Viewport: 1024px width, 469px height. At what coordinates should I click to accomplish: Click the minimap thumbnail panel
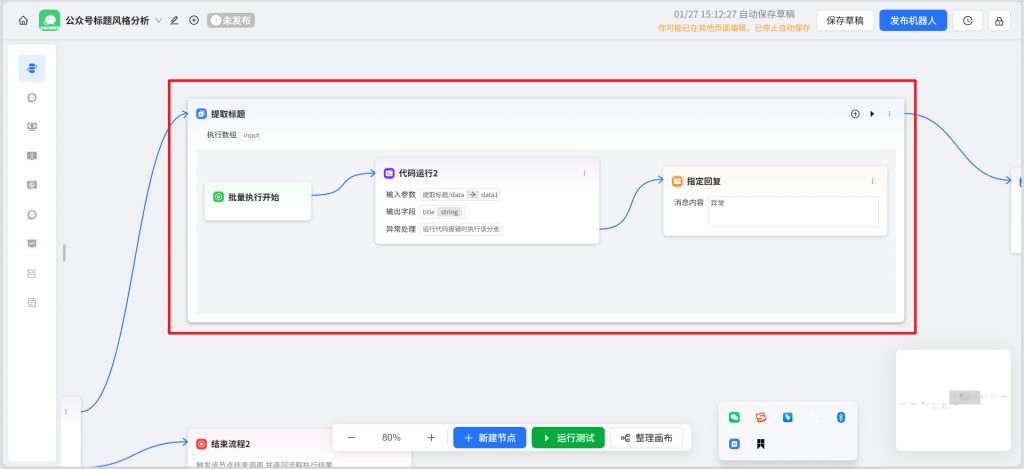(x=953, y=400)
